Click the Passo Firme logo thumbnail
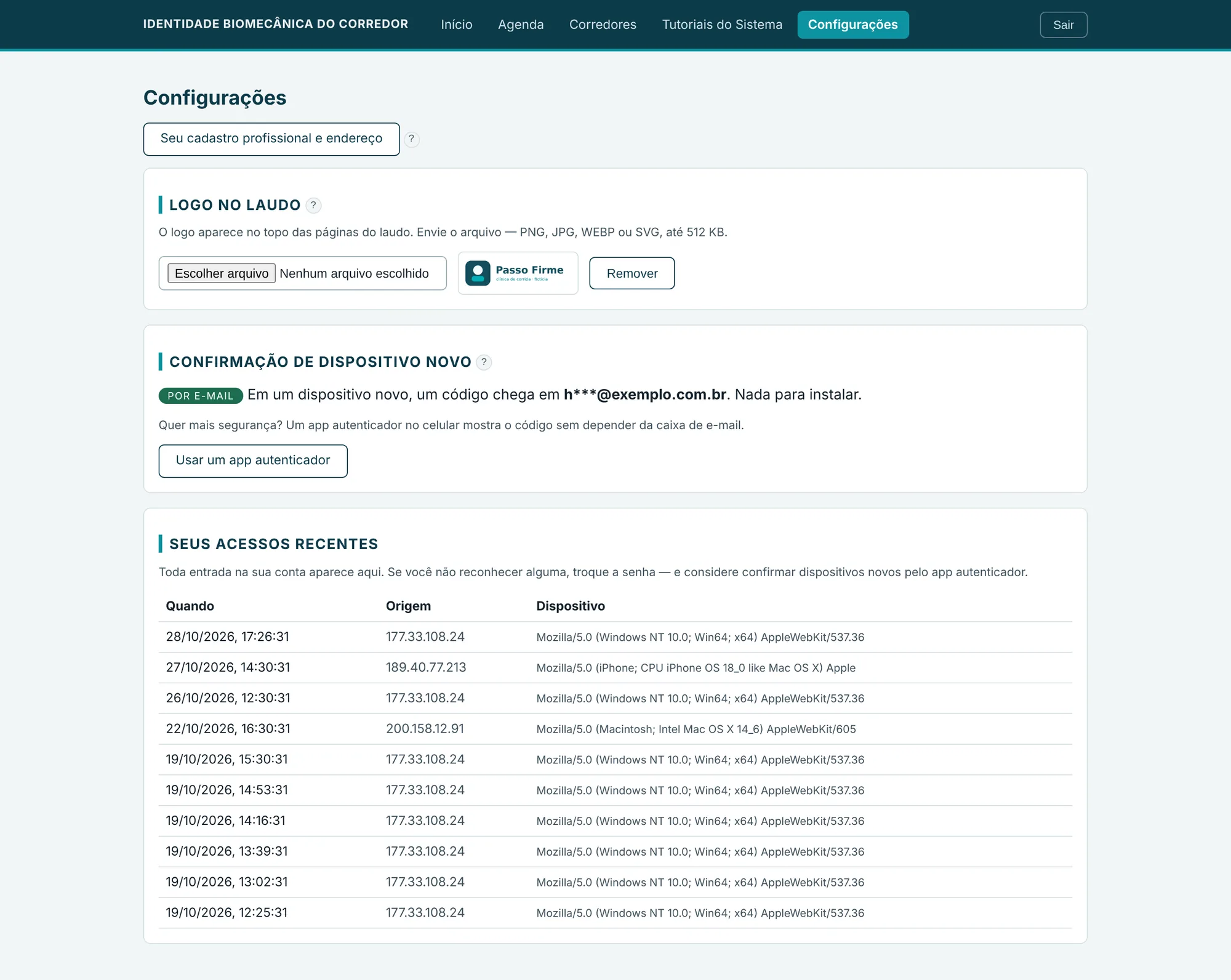This screenshot has width=1231, height=980. tap(518, 273)
